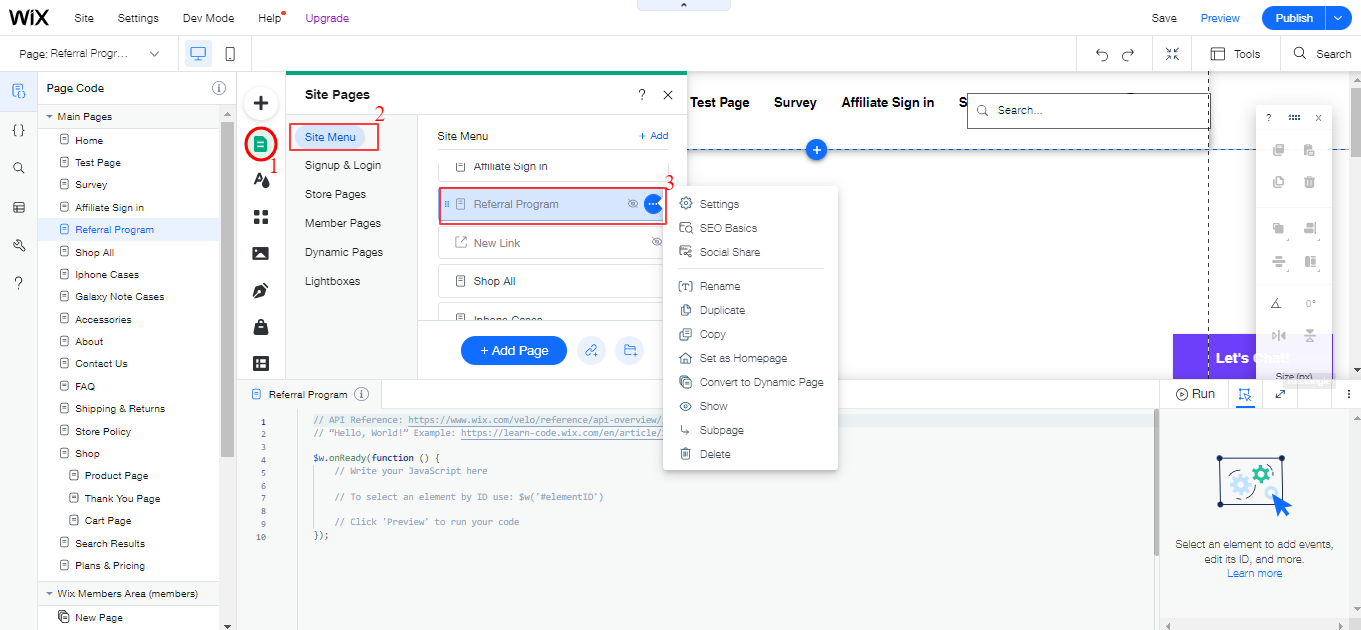Click the Publish button

(x=1294, y=18)
